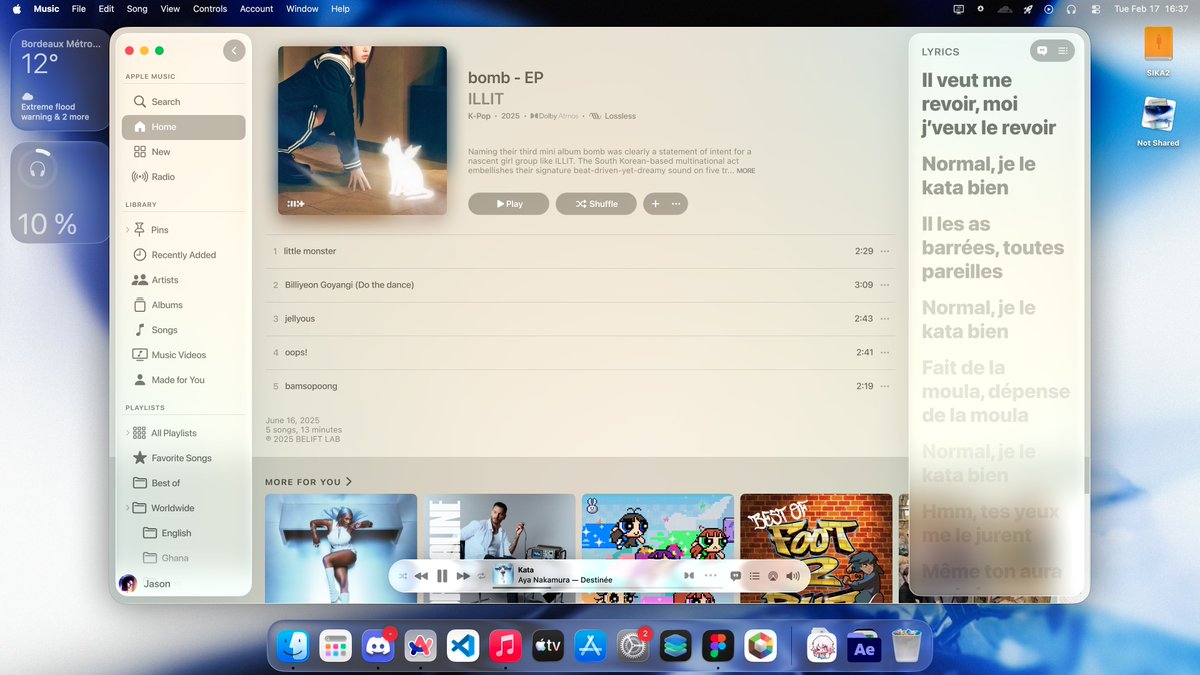Viewport: 1200px width, 675px height.
Task: Switch lyrics panel to lyrics view
Action: click(1042, 51)
